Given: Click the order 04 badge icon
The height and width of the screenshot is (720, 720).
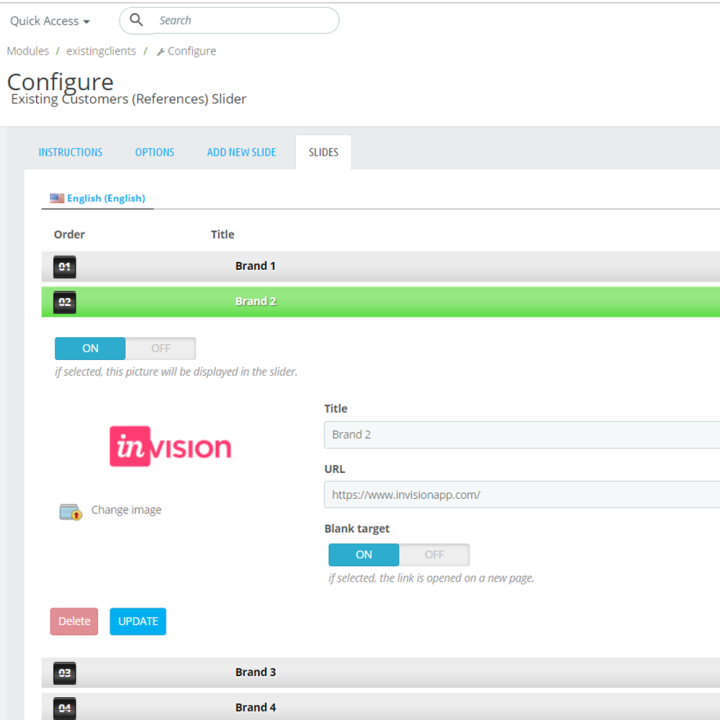Looking at the screenshot, I should (64, 709).
